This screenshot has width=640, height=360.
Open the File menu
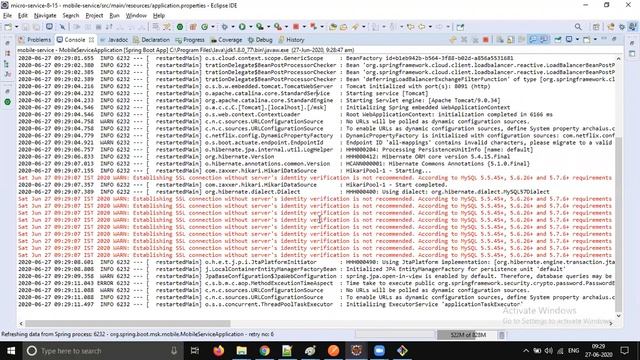point(7,16)
